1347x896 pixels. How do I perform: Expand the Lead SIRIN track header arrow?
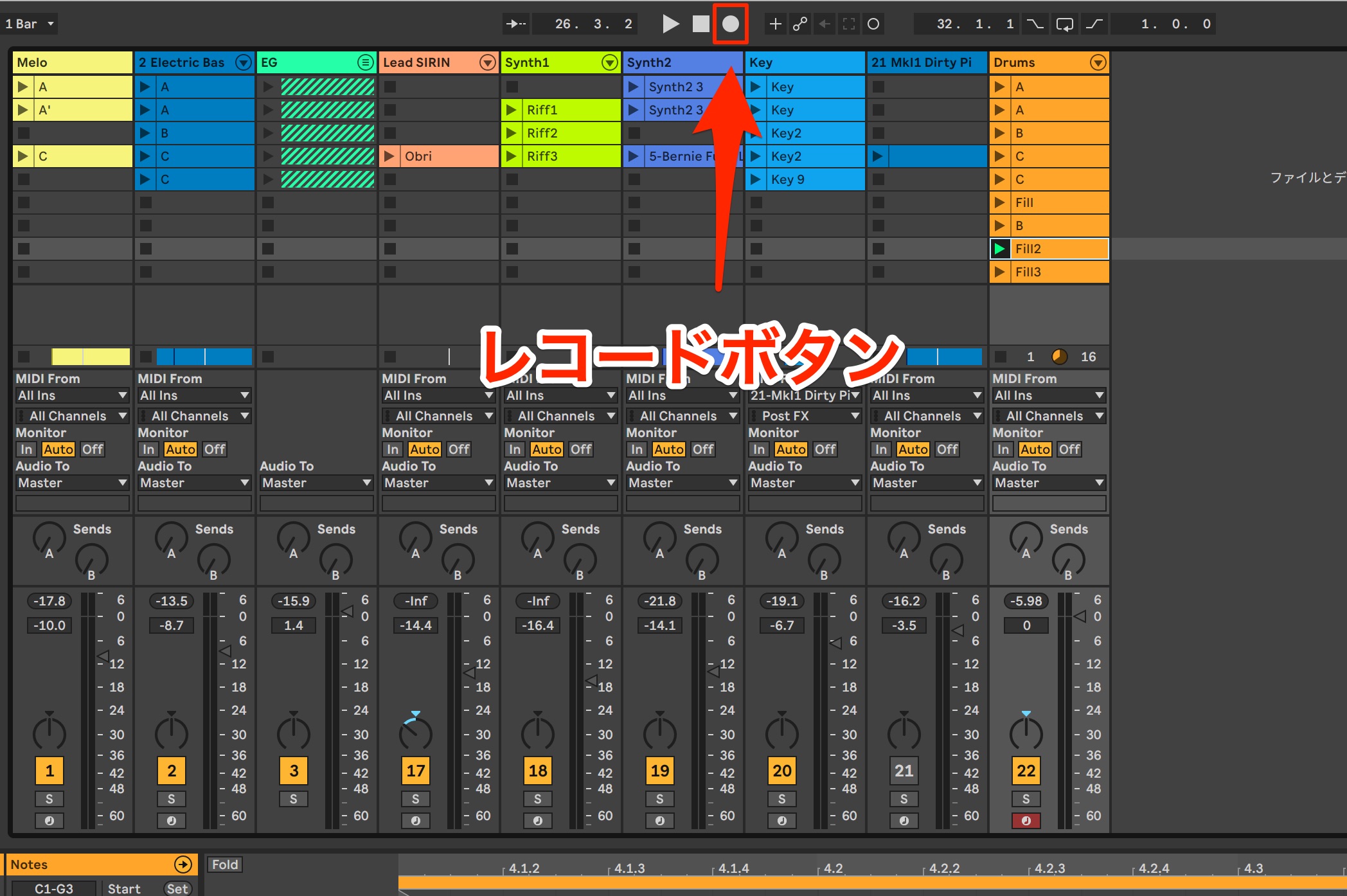click(488, 62)
